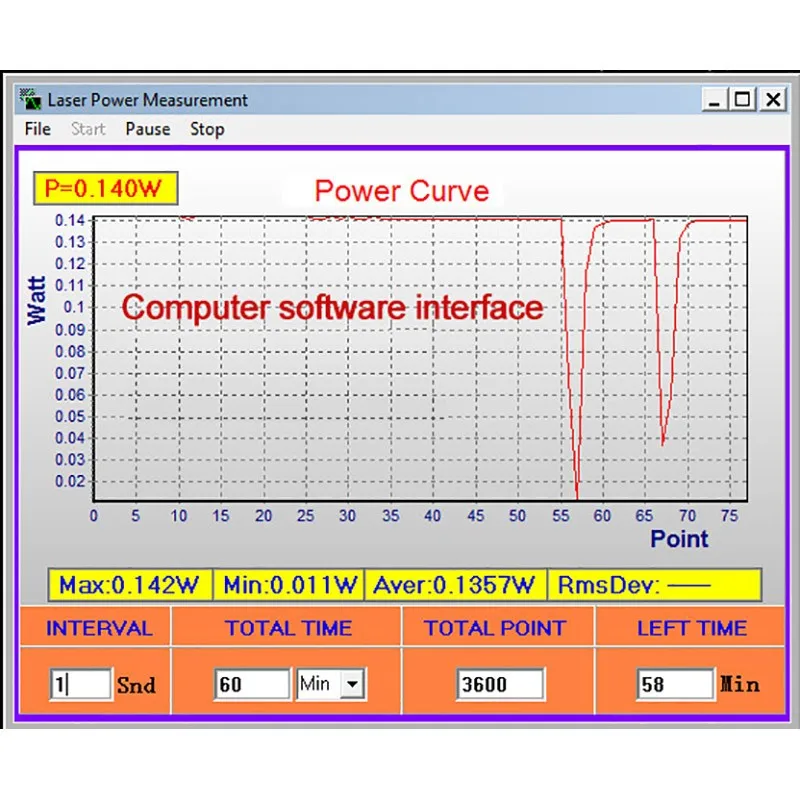This screenshot has width=800, height=800.
Task: Click the interval seconds input field
Action: tap(81, 684)
